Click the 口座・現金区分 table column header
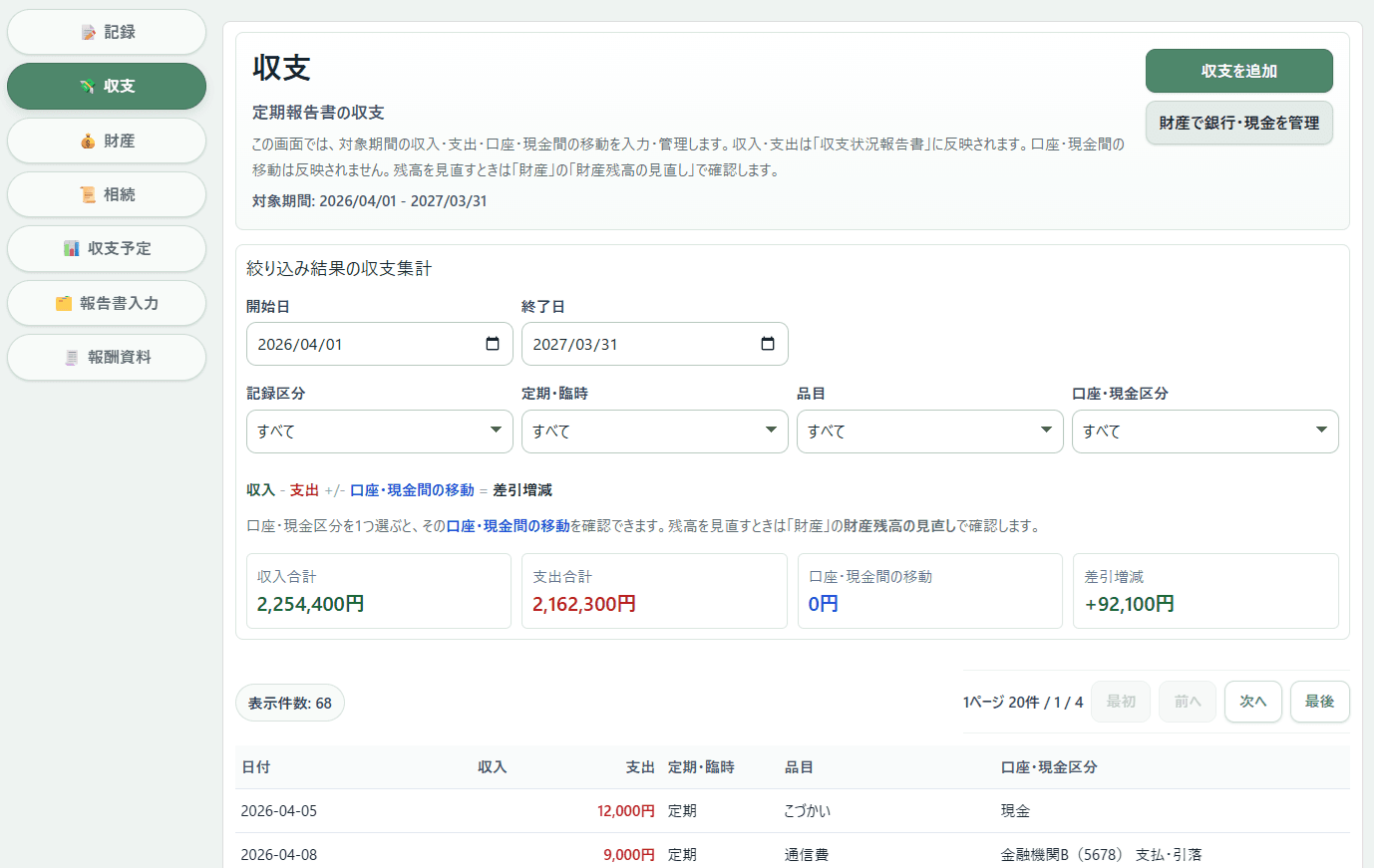 [x=1049, y=767]
